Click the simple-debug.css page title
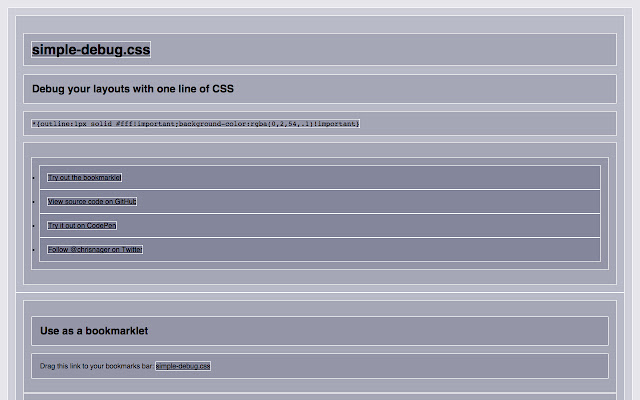Viewport: 640px width, 400px height. point(91,49)
